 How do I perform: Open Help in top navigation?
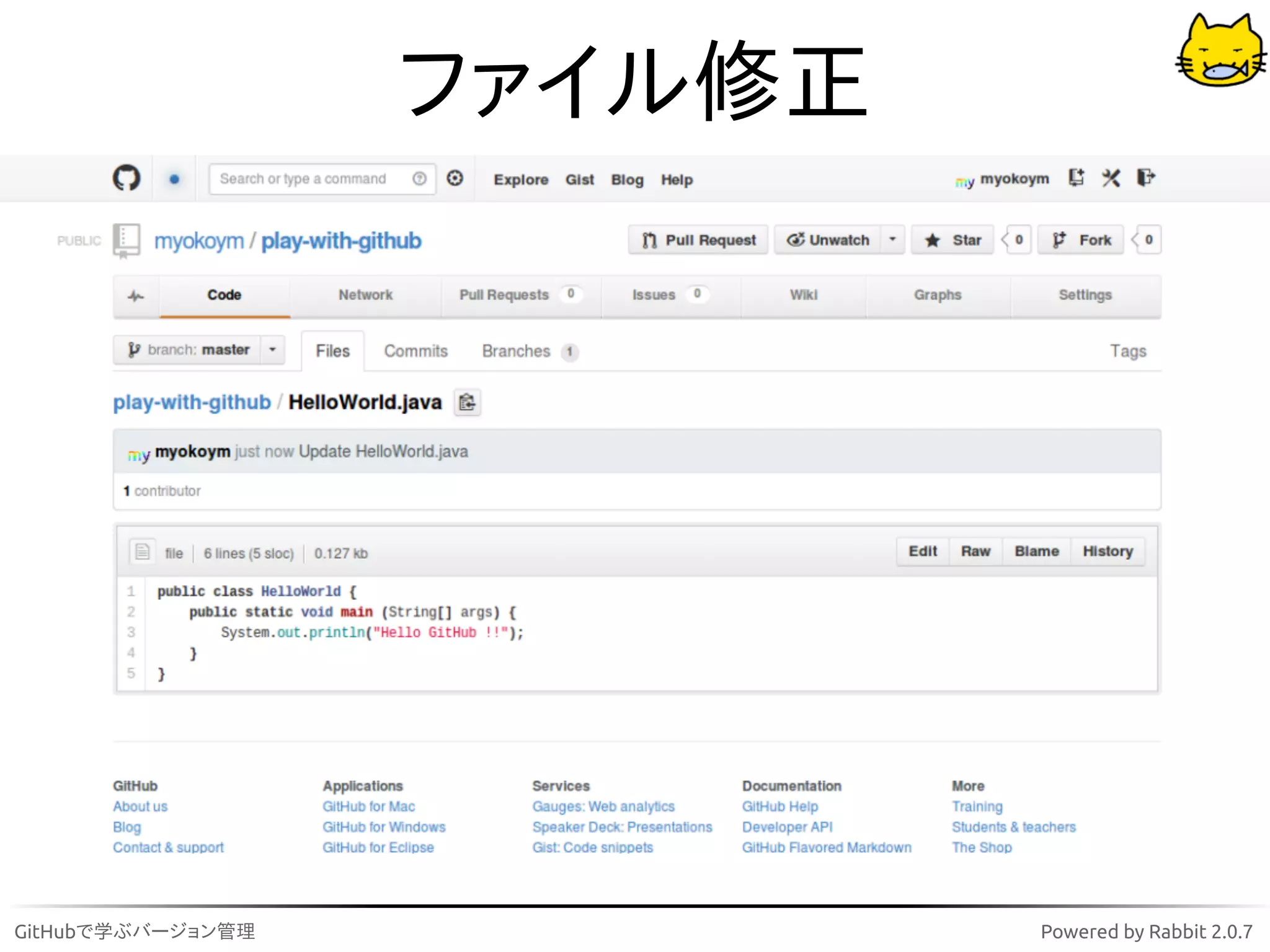tap(677, 180)
